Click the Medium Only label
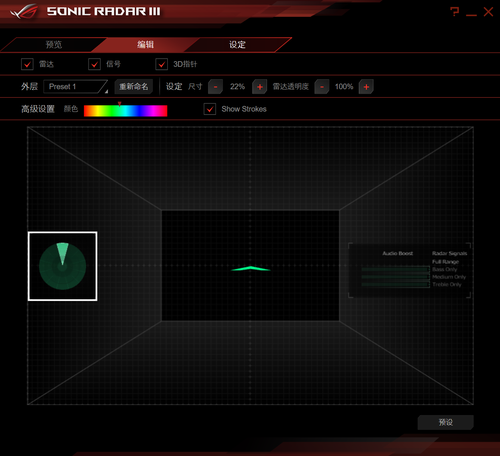 point(449,277)
